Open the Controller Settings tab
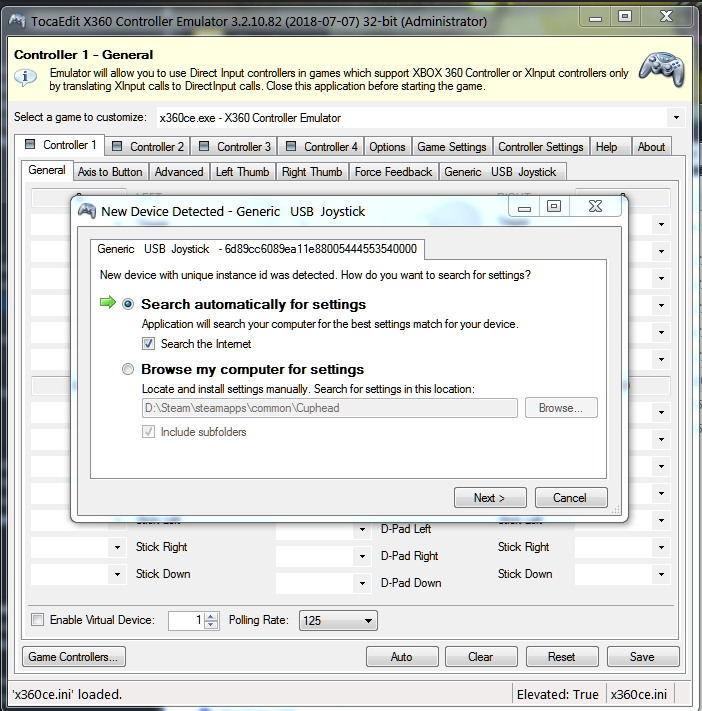The image size is (702, 711). [x=541, y=146]
